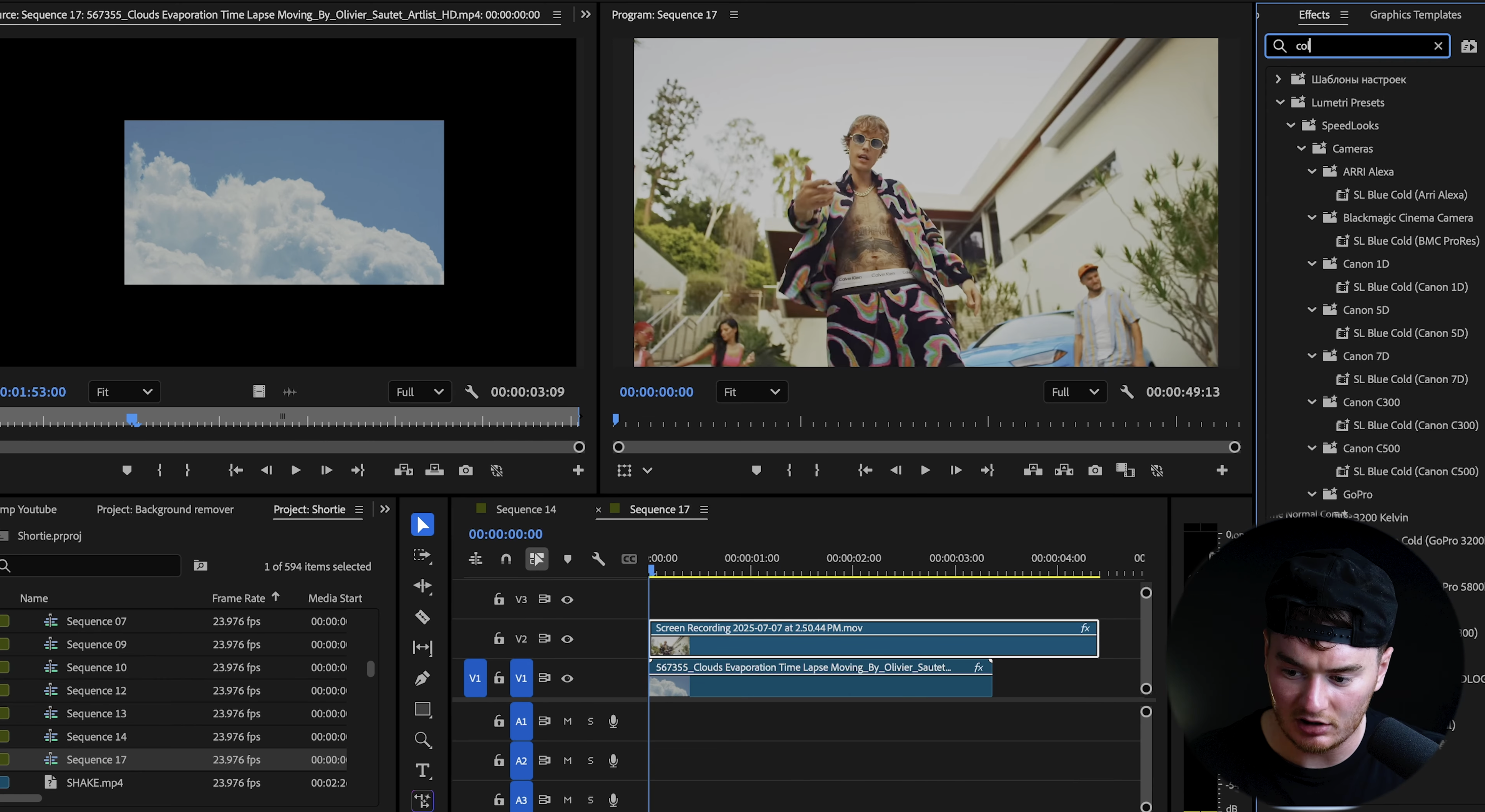Export frame from Program monitor camera icon
This screenshot has height=812, width=1485.
[x=1095, y=470]
